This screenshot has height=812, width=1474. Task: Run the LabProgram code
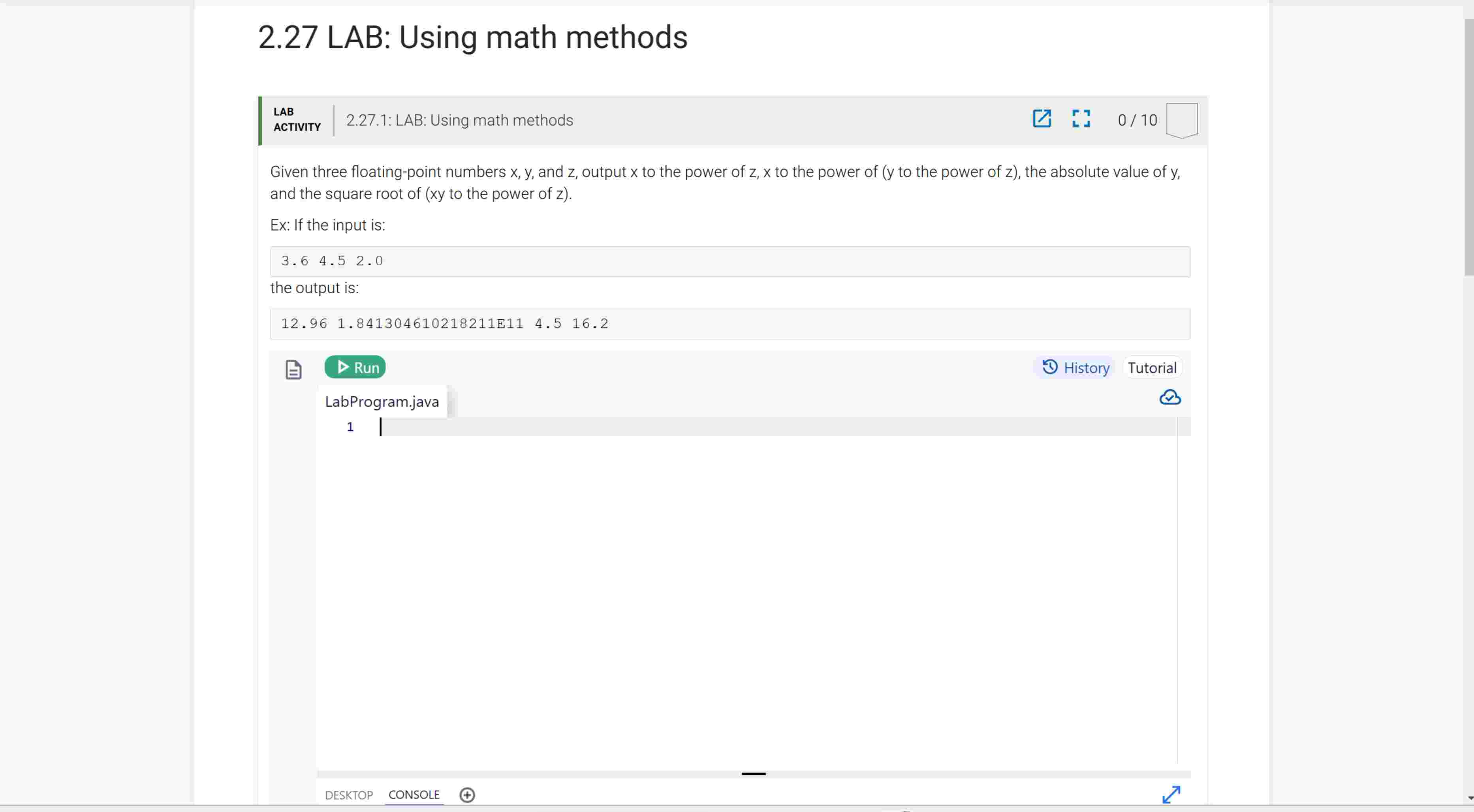tap(355, 367)
